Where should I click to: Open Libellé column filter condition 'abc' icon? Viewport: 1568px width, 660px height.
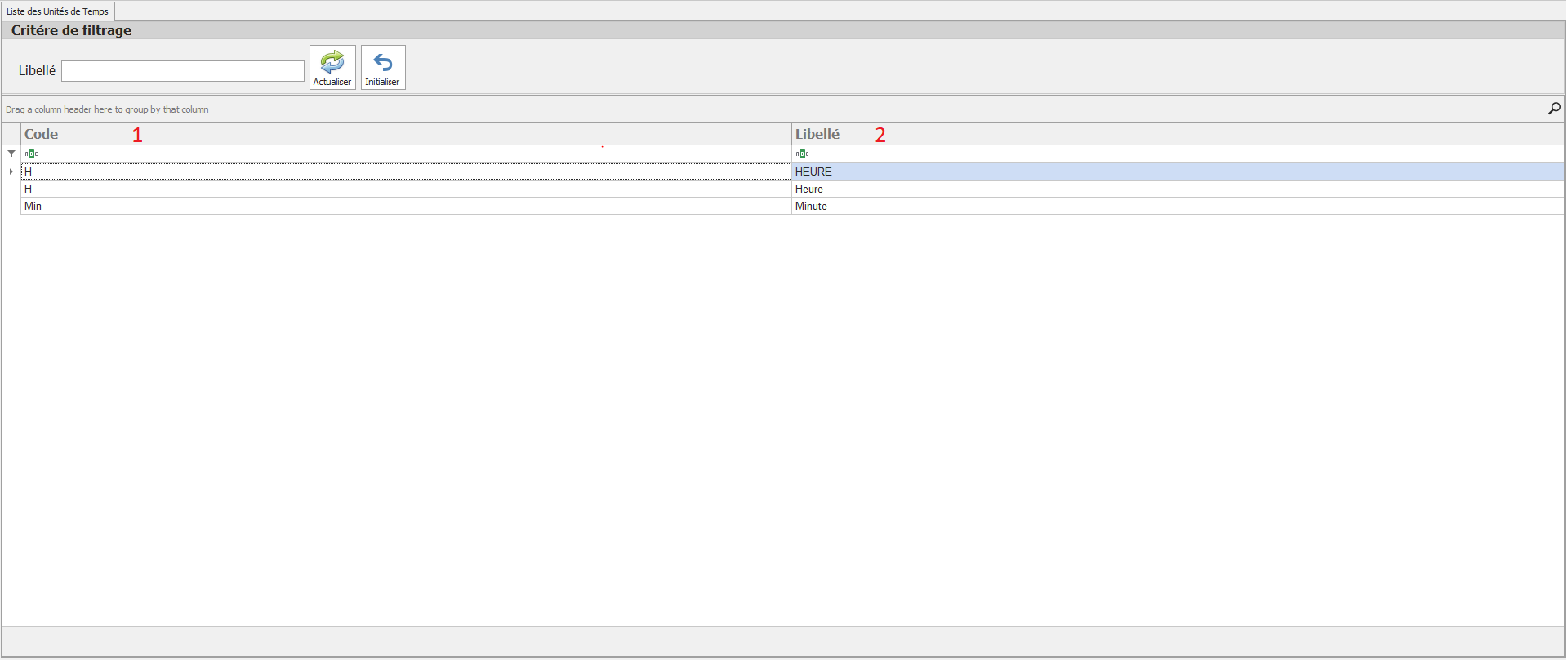point(802,154)
